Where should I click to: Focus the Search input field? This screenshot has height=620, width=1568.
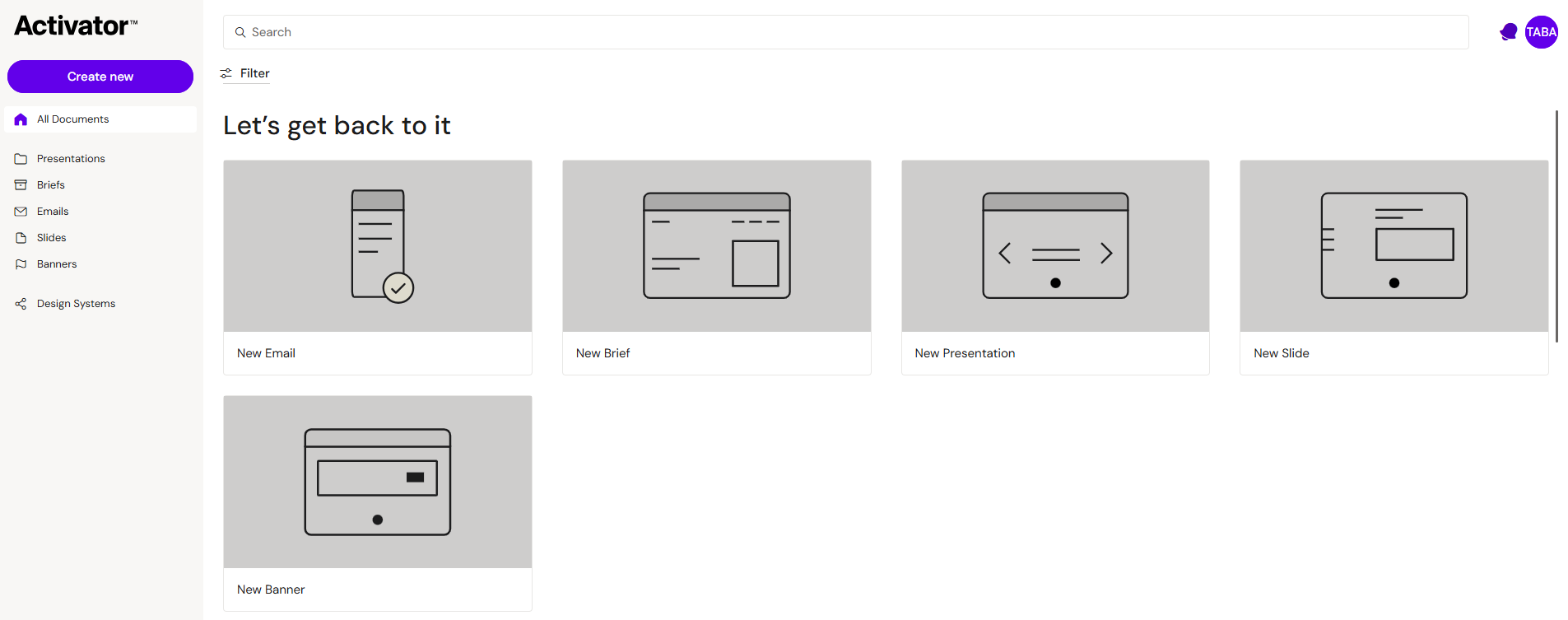[845, 32]
